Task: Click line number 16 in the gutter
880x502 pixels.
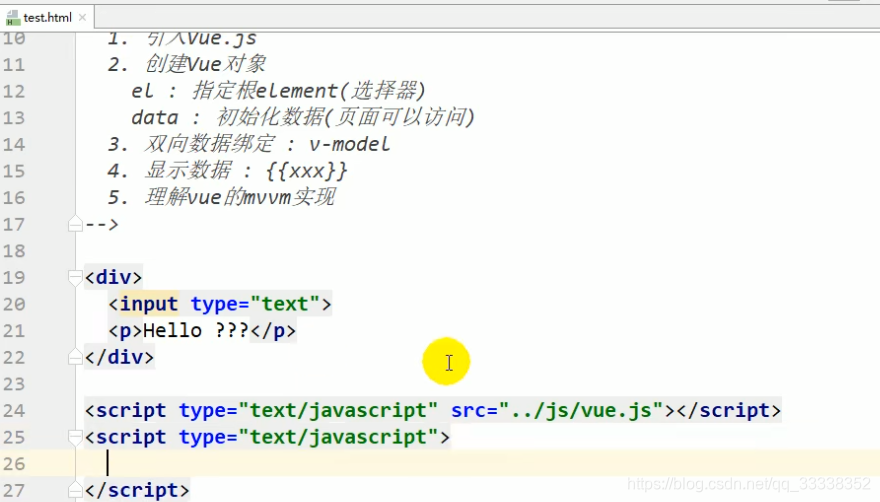Action: click(14, 198)
